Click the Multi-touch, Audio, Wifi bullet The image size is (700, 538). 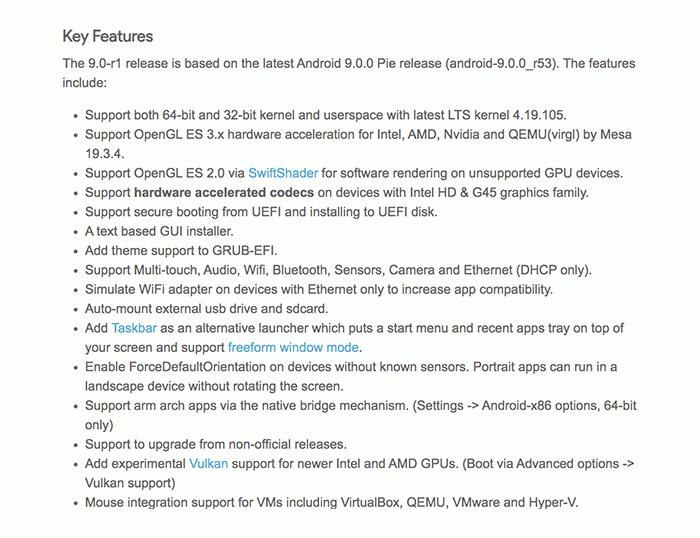coord(338,270)
